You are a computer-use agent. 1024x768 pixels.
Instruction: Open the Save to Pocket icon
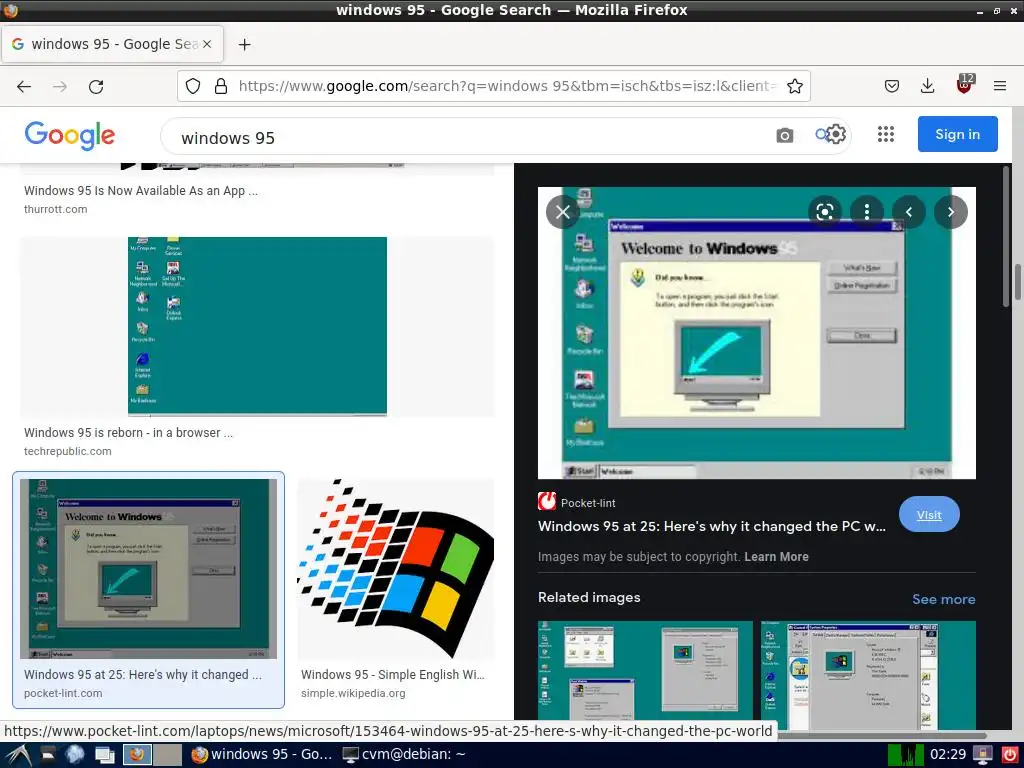click(x=891, y=86)
